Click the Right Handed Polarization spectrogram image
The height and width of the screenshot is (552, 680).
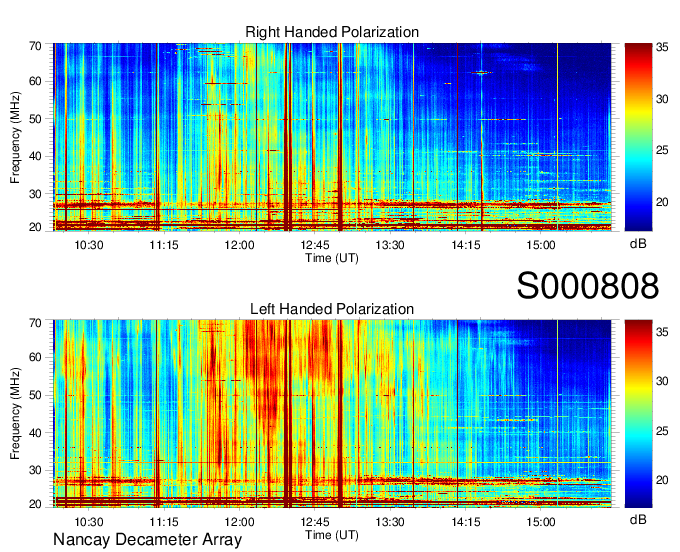pos(332,137)
